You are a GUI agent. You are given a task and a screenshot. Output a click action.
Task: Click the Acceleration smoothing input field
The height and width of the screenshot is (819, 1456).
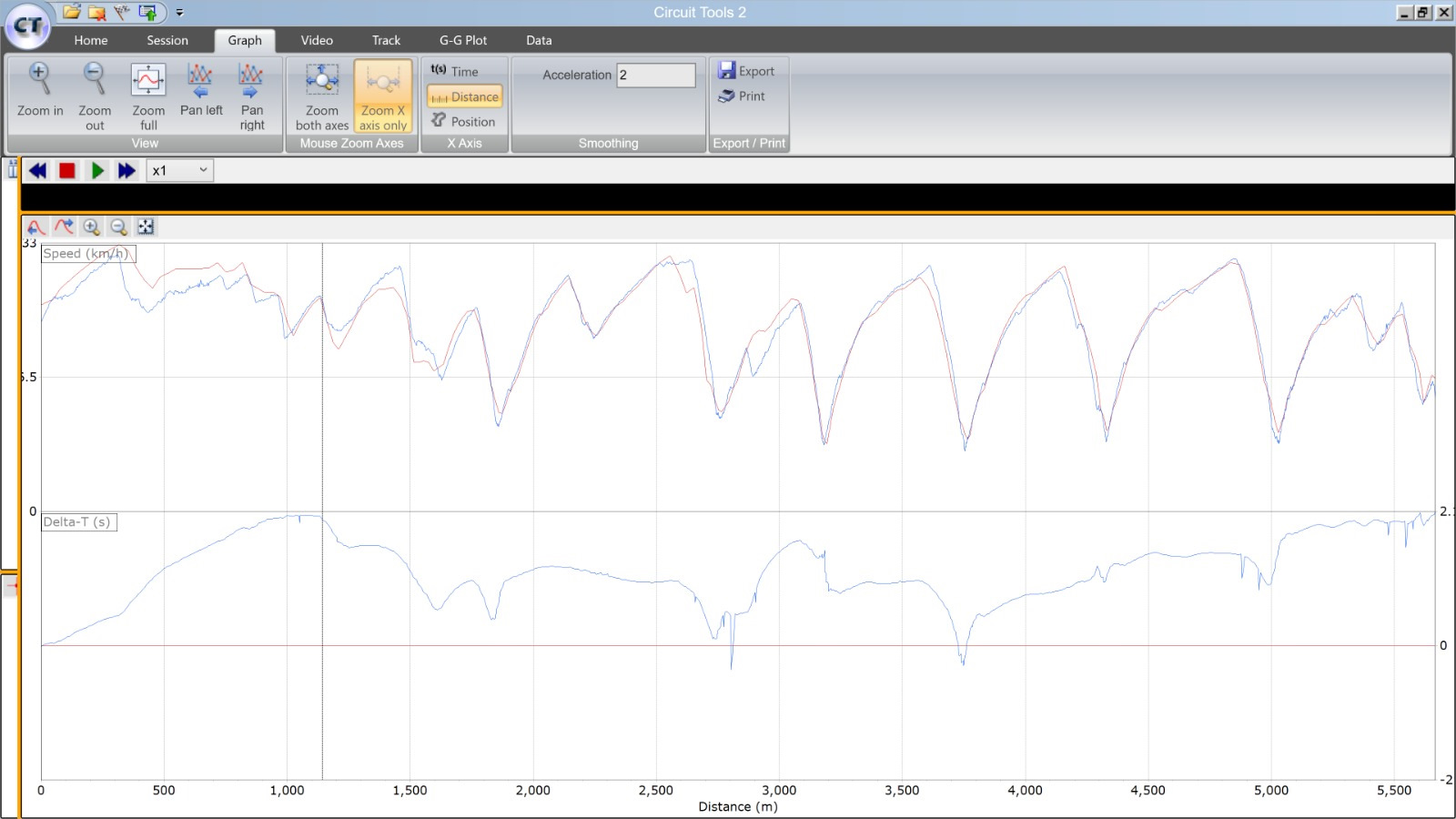click(x=655, y=76)
